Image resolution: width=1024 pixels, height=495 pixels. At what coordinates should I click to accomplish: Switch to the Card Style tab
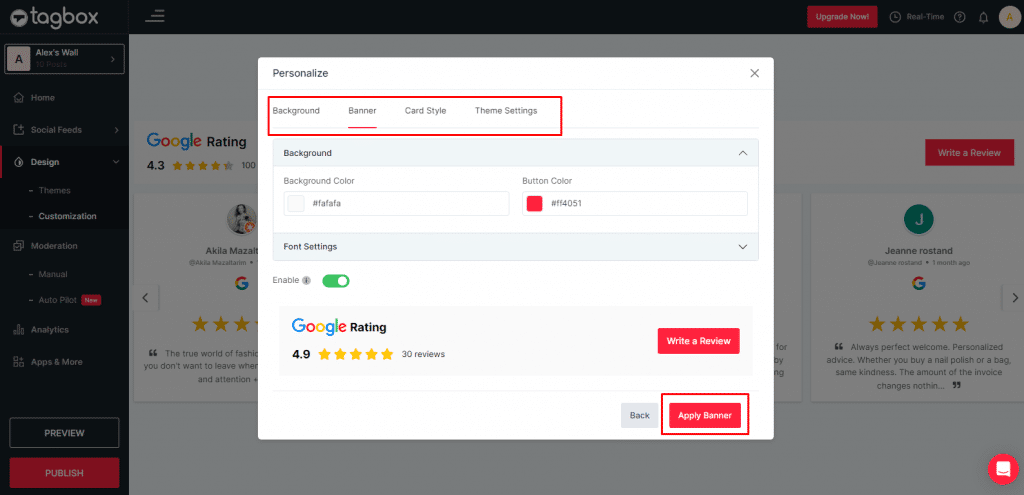[425, 111]
